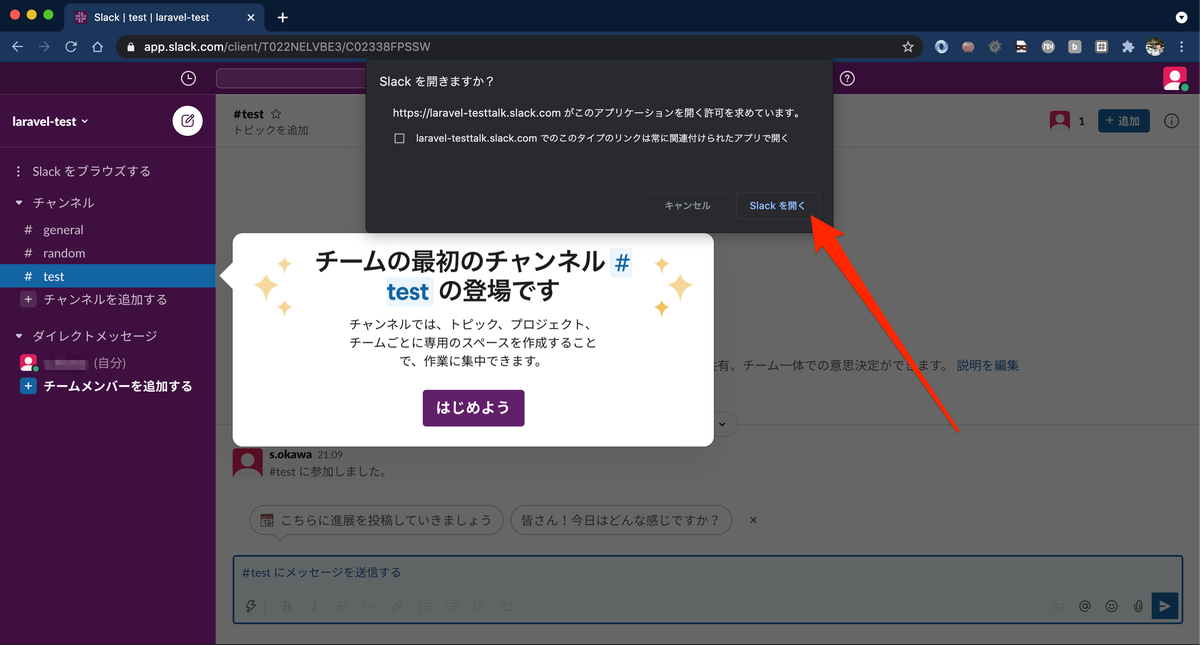The width and height of the screenshot is (1200, 645).
Task: Open the help question mark icon
Action: coord(847,79)
